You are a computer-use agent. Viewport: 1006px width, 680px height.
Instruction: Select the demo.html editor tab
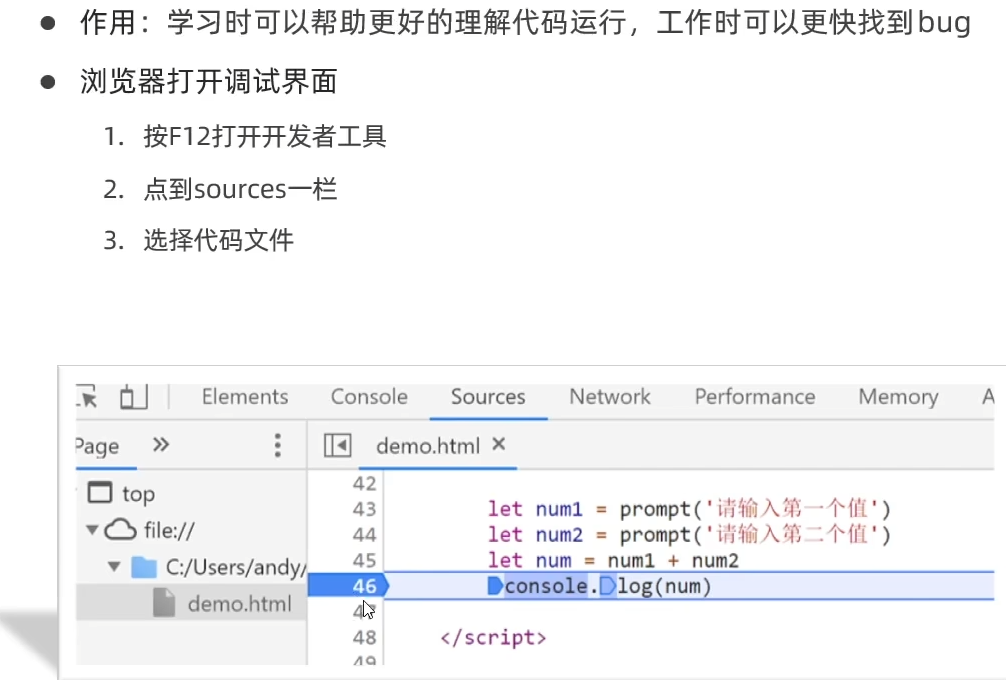click(x=427, y=446)
